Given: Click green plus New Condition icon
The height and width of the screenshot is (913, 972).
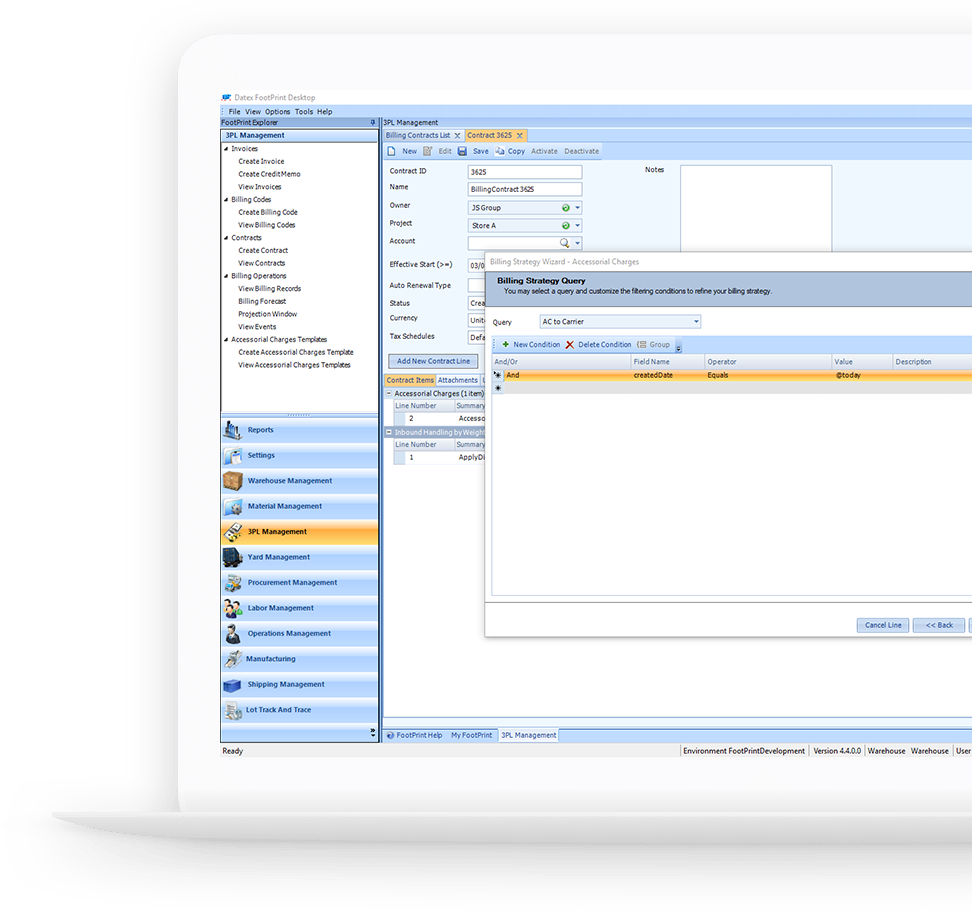Looking at the screenshot, I should 506,345.
